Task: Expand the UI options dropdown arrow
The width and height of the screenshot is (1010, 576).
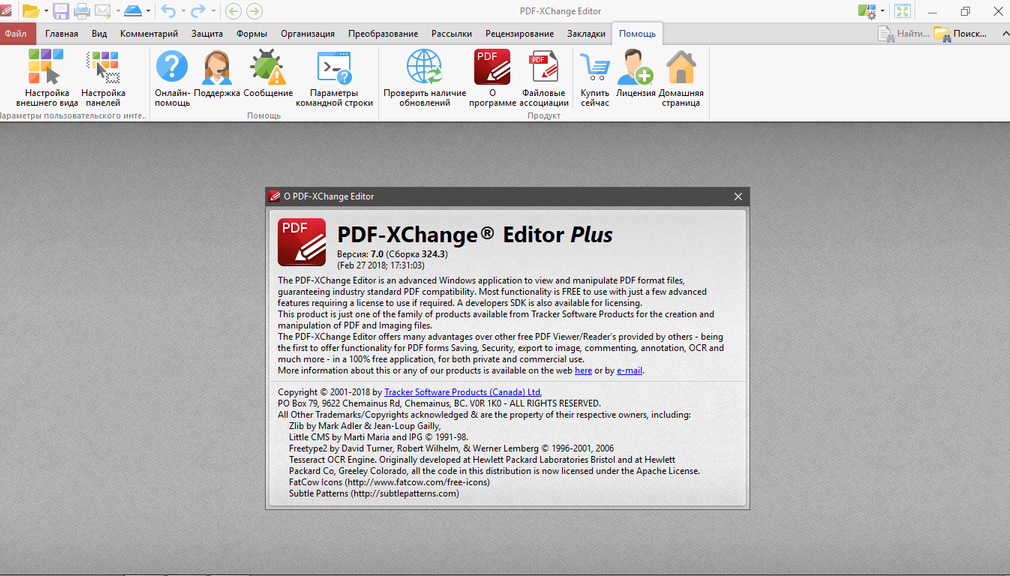Action: click(x=882, y=11)
